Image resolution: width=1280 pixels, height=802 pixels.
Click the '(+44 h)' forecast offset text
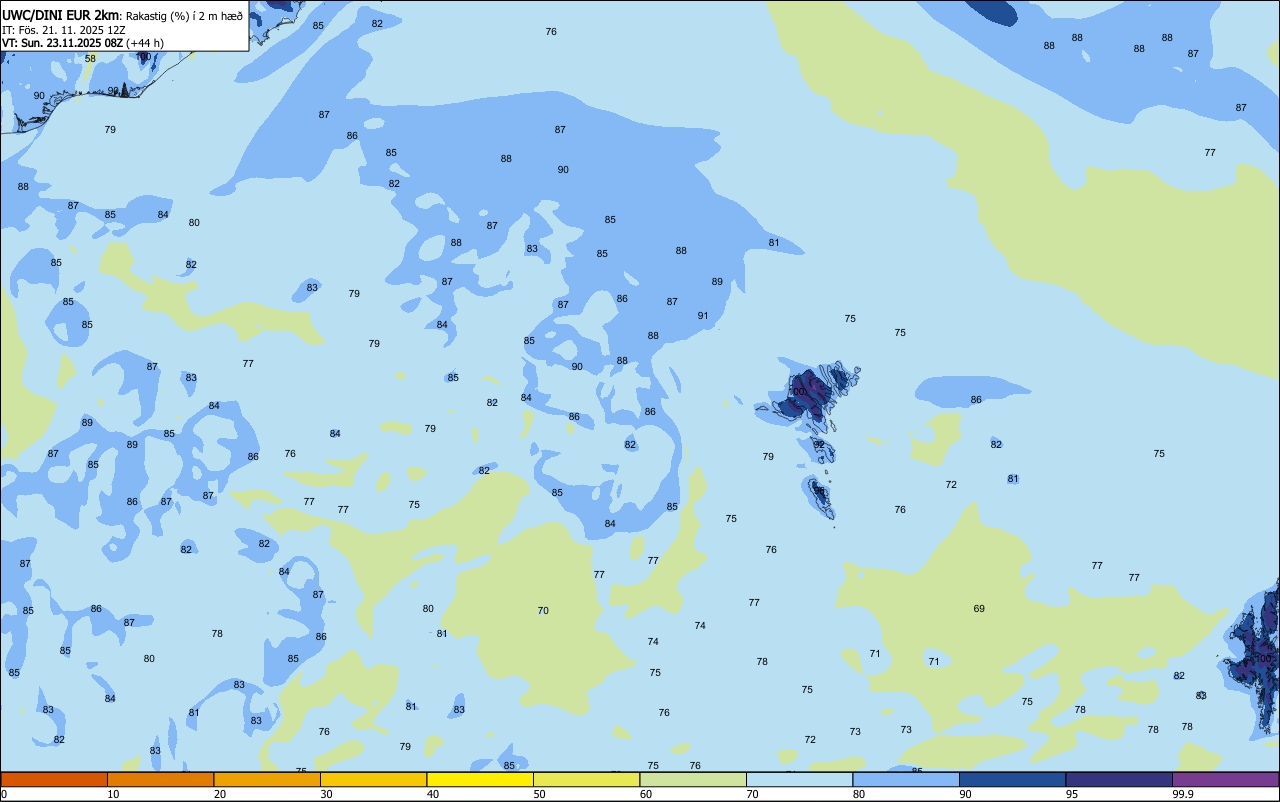coord(145,43)
